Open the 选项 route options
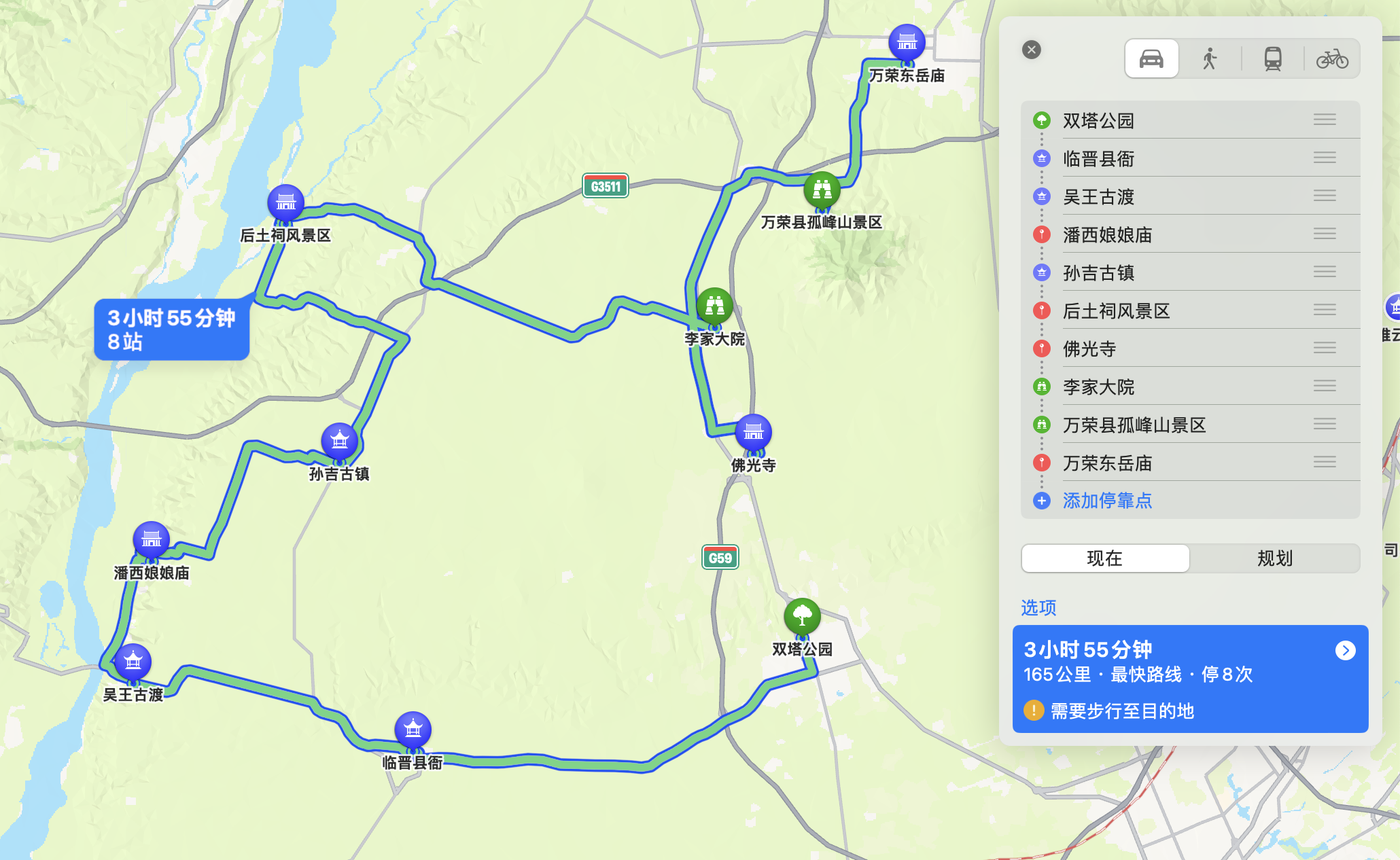This screenshot has width=1400, height=860. point(1038,607)
